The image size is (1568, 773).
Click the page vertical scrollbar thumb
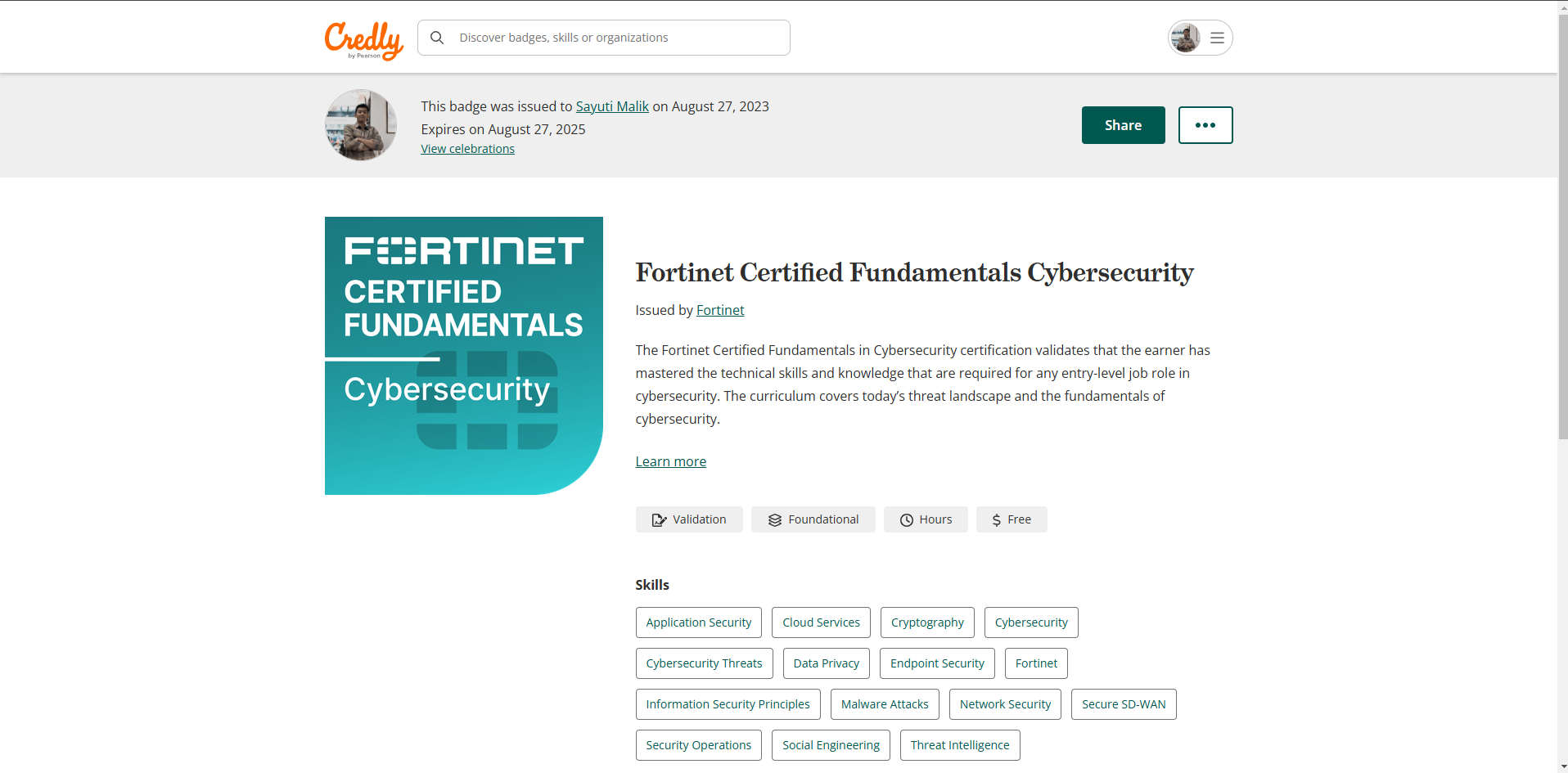point(1562,227)
